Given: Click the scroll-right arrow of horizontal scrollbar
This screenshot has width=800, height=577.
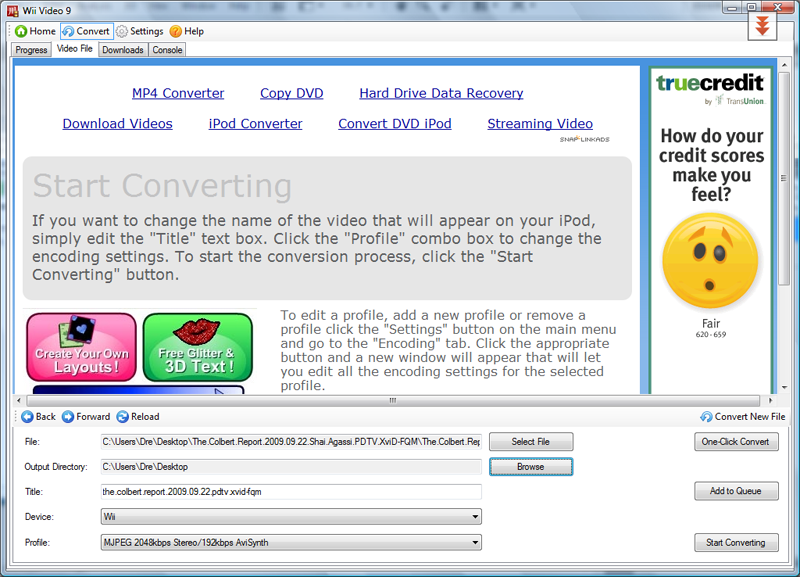Looking at the screenshot, I should [770, 400].
